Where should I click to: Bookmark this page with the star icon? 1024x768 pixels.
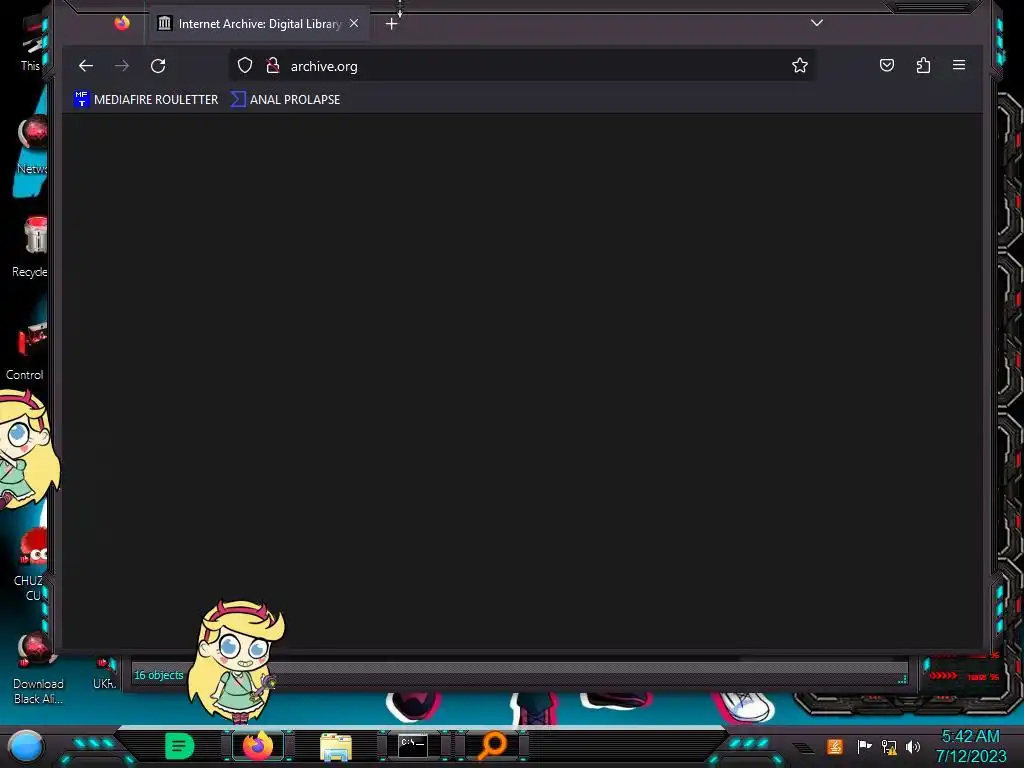pyautogui.click(x=799, y=65)
